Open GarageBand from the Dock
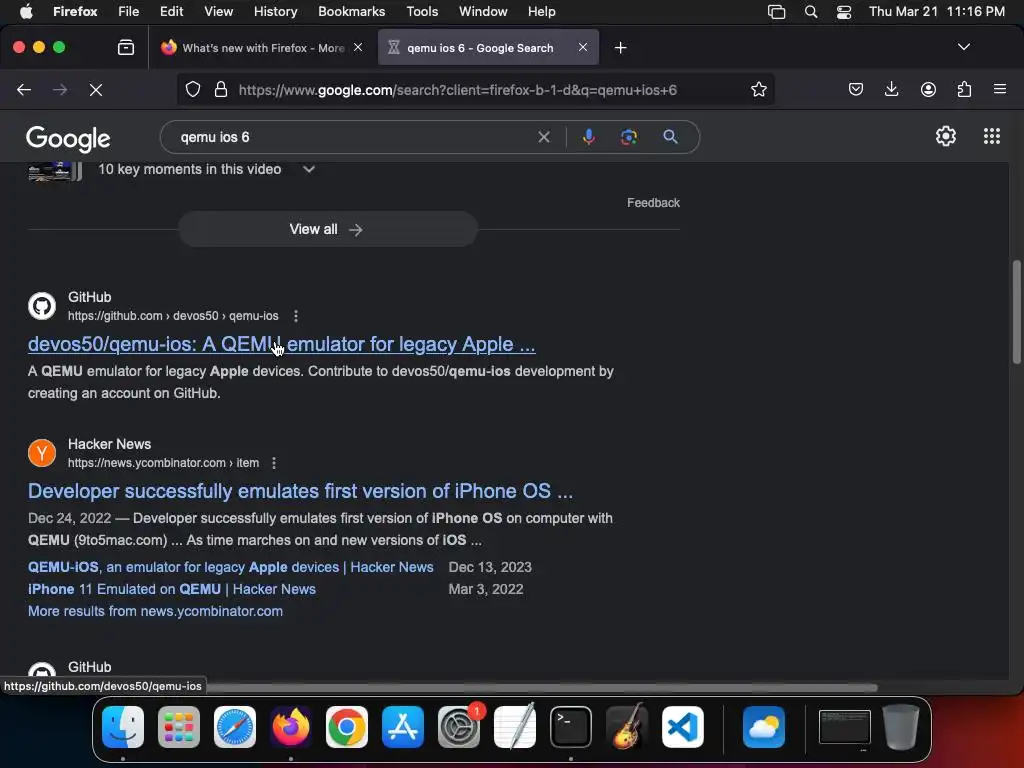 [x=627, y=727]
